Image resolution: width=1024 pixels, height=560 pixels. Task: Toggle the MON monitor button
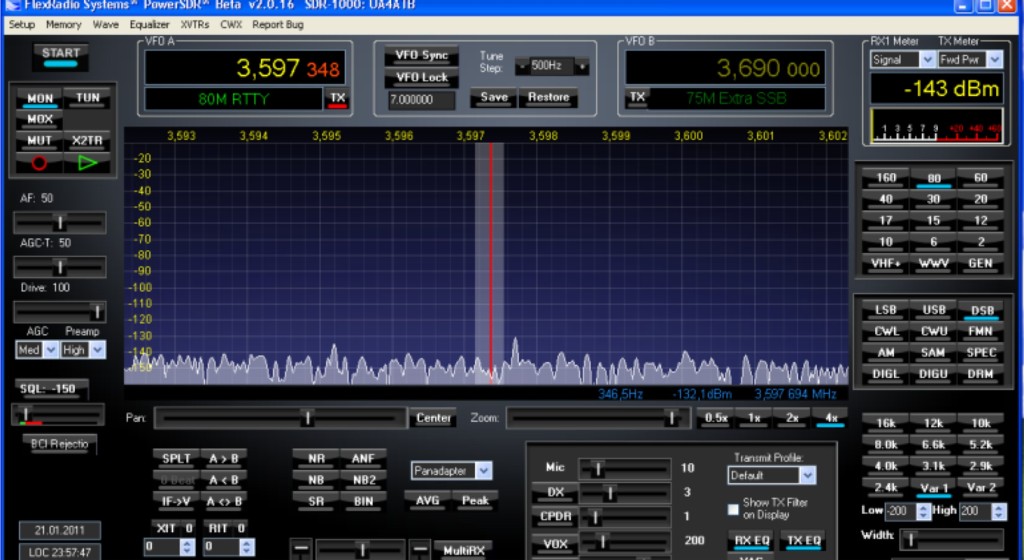40,98
